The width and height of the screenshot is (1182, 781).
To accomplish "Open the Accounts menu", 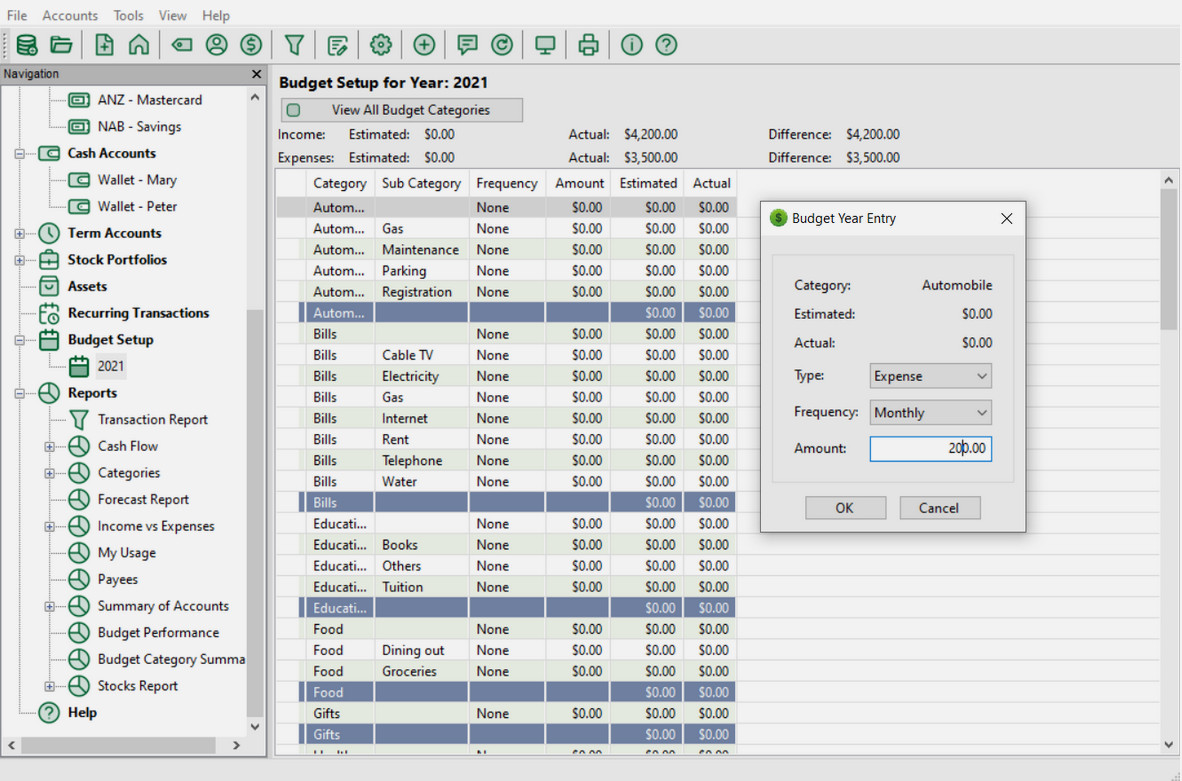I will tap(70, 15).
